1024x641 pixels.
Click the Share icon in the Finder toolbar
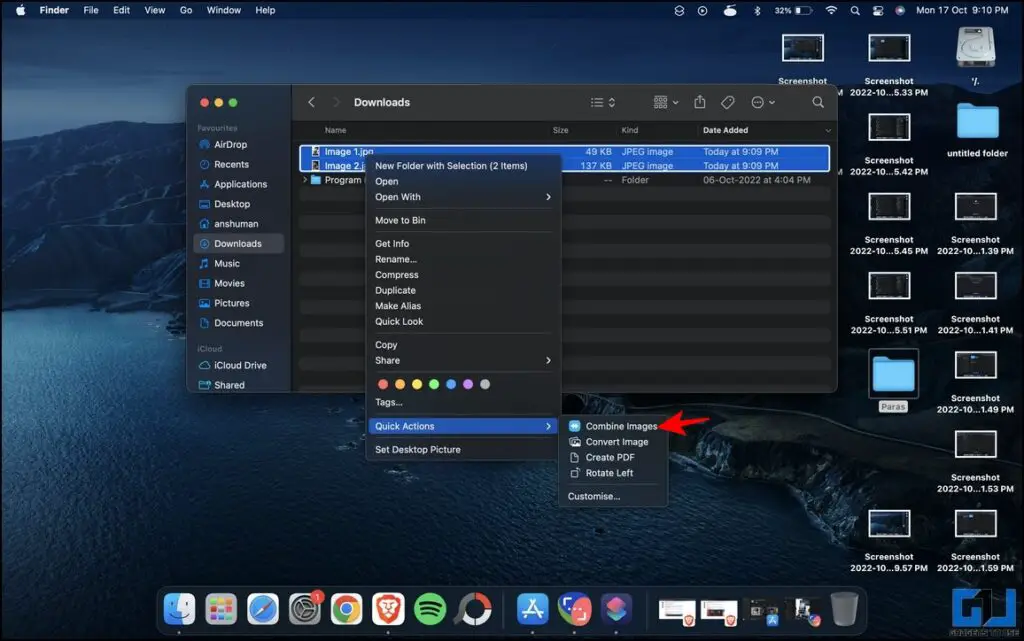(700, 101)
